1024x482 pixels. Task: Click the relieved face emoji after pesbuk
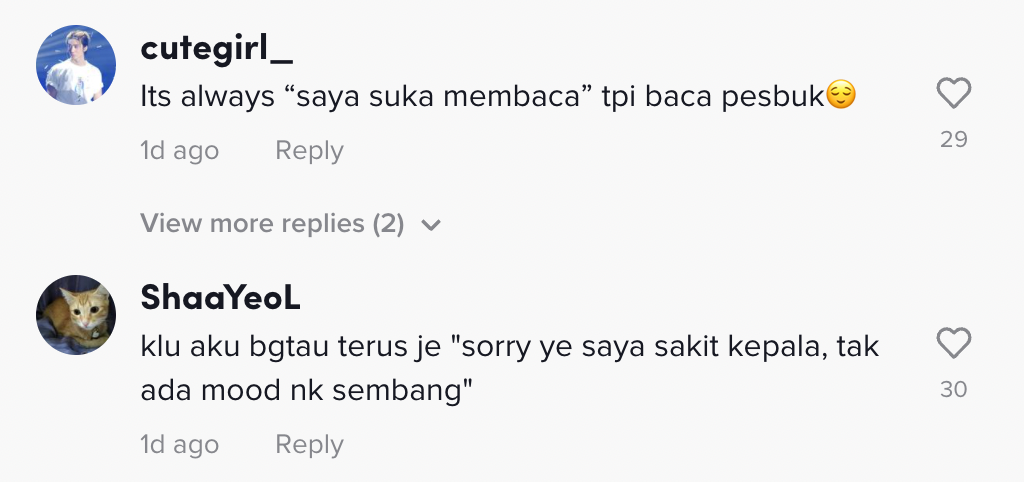842,97
